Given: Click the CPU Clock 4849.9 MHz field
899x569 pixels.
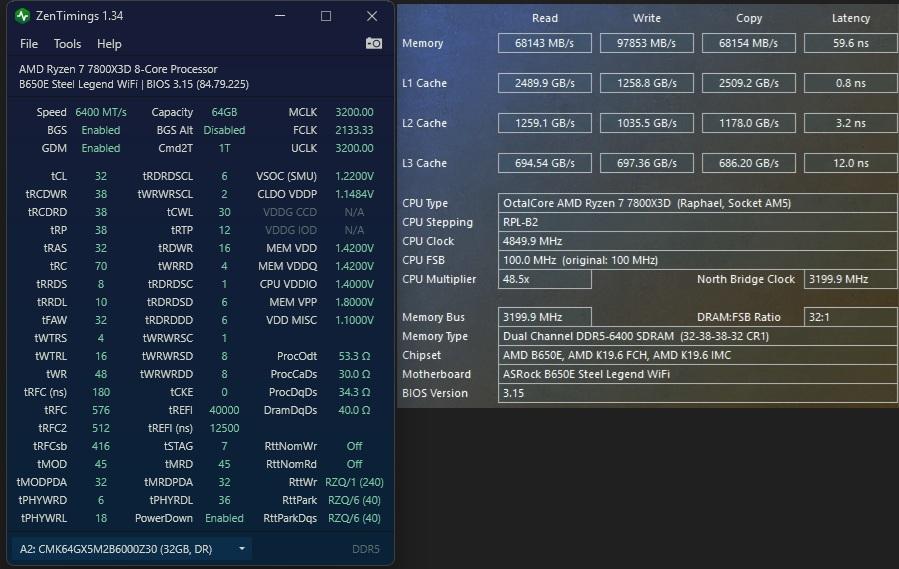Looking at the screenshot, I should coord(698,241).
